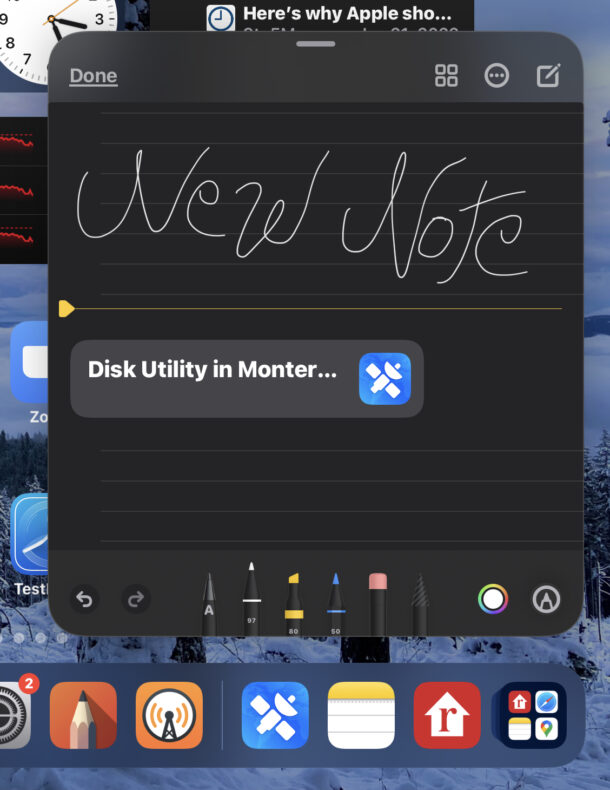The width and height of the screenshot is (610, 790).
Task: Open Settings app in the dock
Action: [x=14, y=715]
